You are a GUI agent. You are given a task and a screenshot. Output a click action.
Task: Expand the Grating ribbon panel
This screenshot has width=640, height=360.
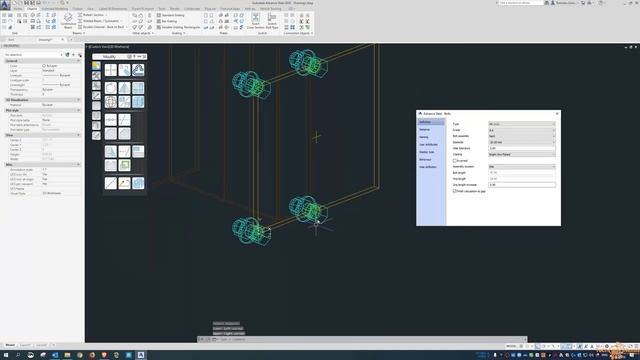click(178, 33)
